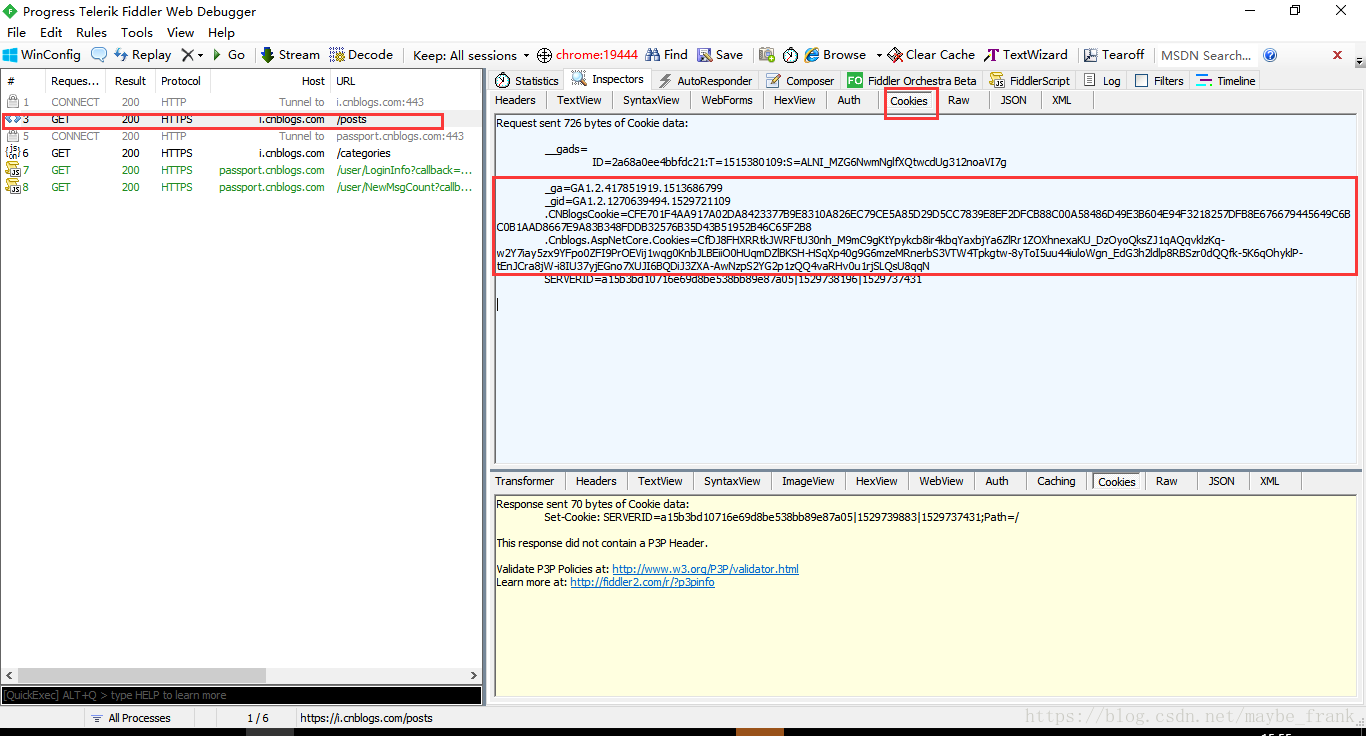This screenshot has width=1366, height=736.
Task: Expand the Browse dropdown arrow
Action: [x=879, y=56]
